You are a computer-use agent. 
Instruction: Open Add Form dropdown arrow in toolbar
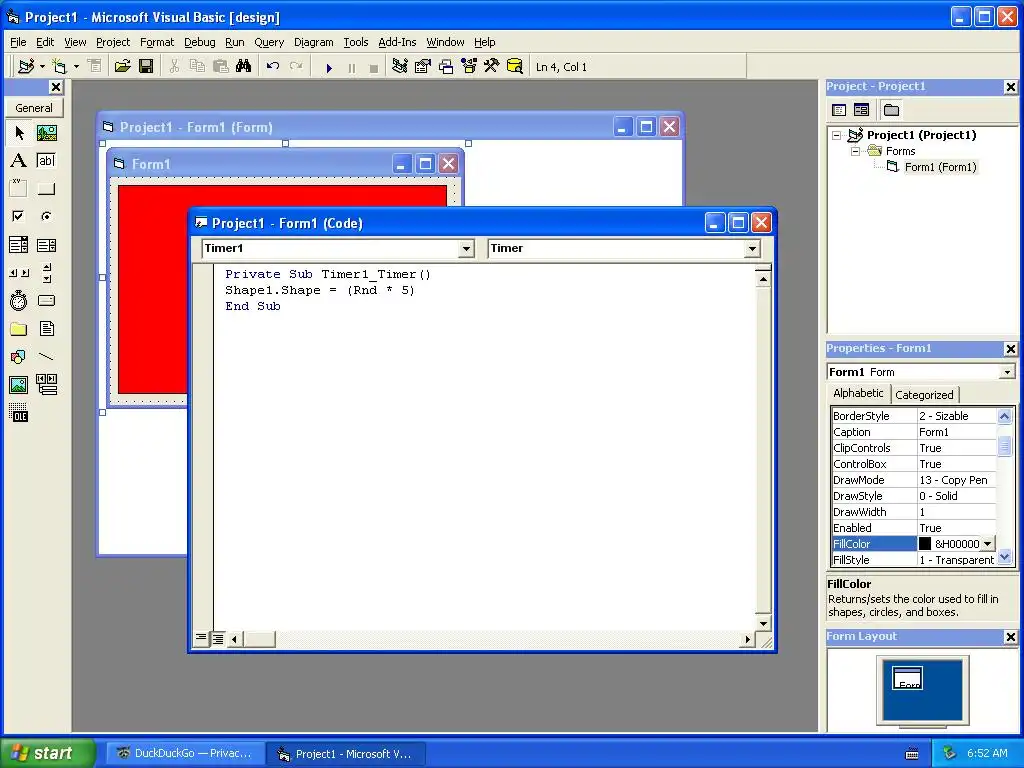tap(76, 67)
